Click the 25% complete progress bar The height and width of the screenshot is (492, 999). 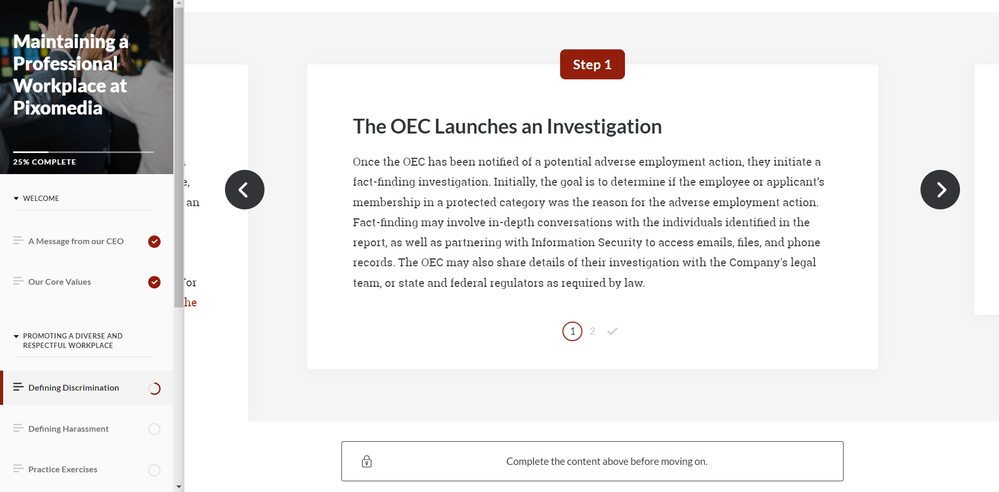(x=83, y=152)
